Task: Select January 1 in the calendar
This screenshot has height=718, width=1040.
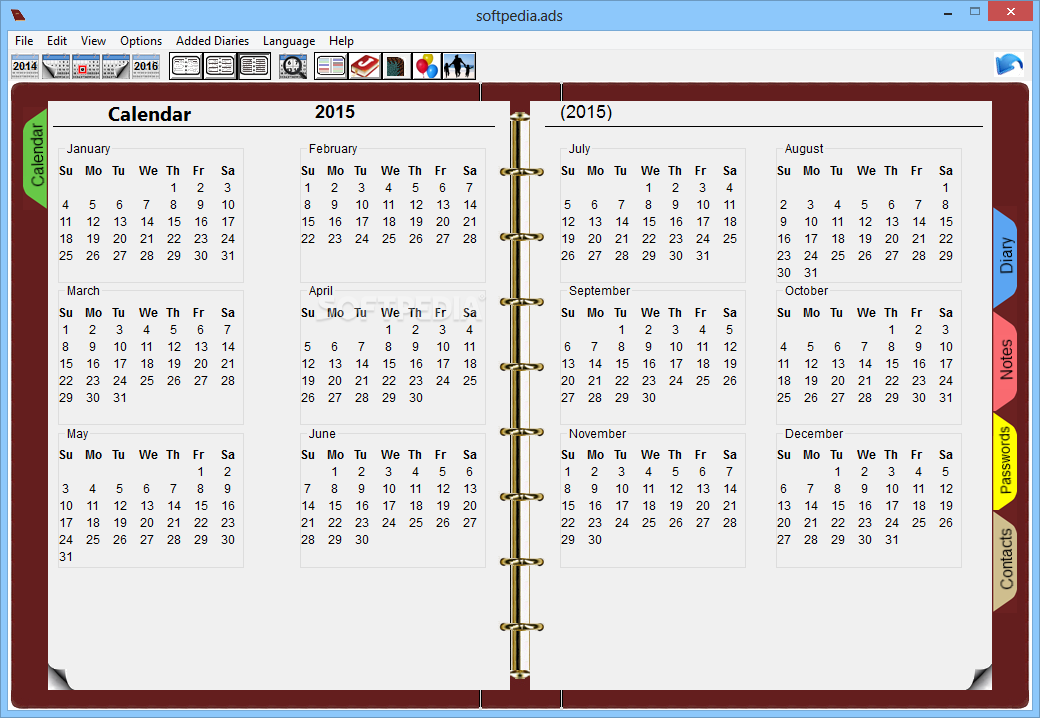Action: [x=173, y=188]
